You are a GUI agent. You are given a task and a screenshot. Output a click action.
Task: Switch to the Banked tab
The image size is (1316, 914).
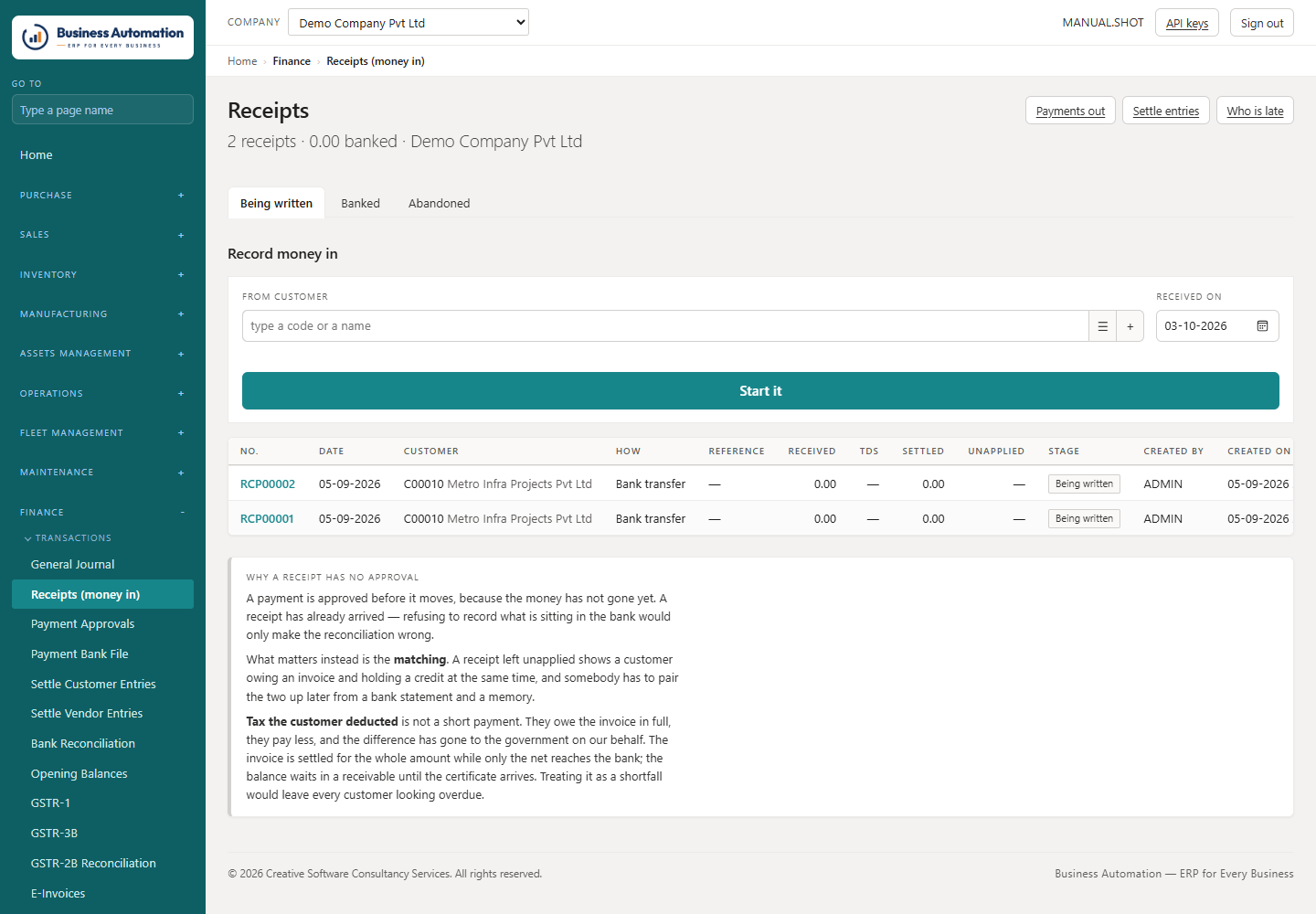pyautogui.click(x=360, y=204)
